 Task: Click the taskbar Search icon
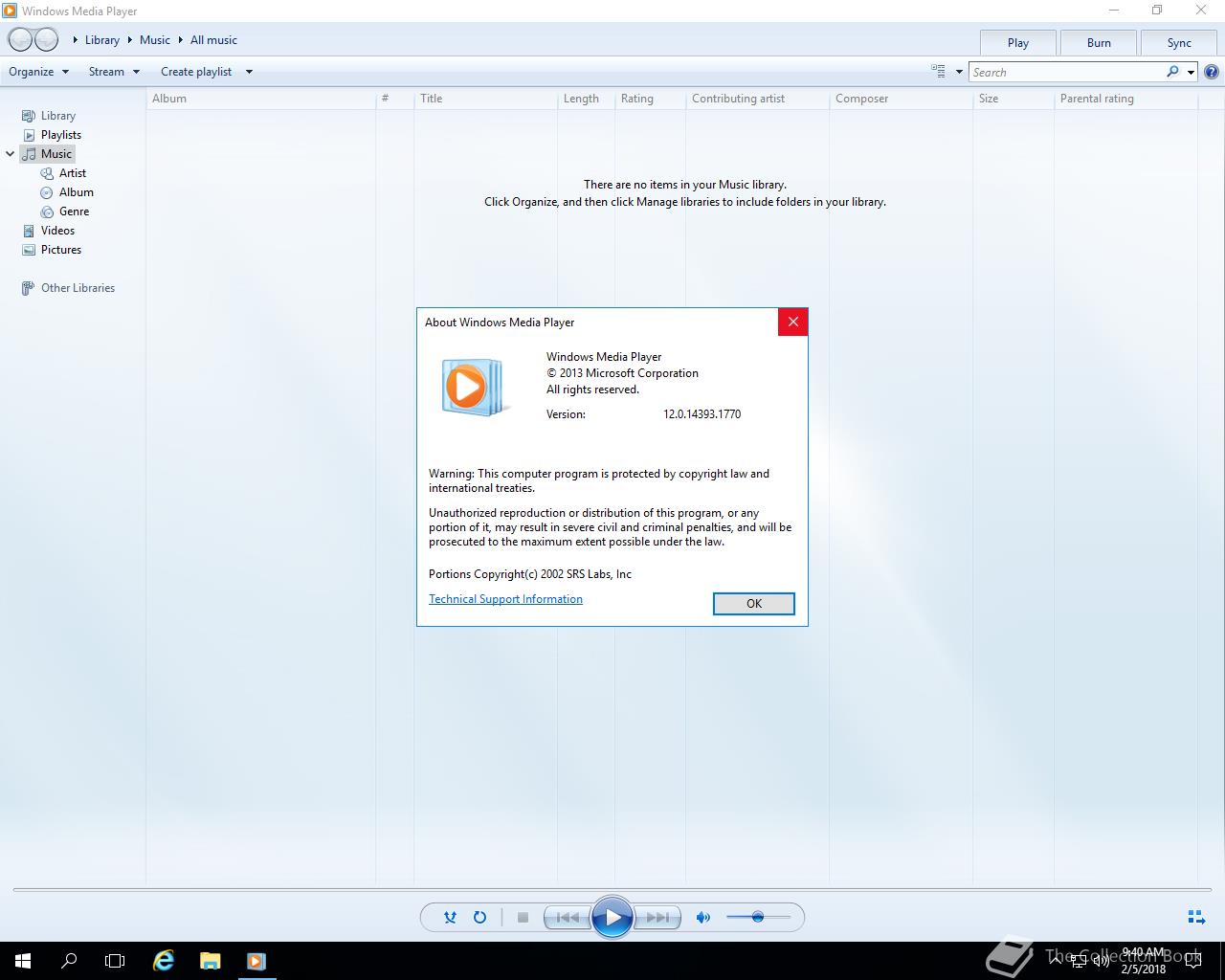69,961
